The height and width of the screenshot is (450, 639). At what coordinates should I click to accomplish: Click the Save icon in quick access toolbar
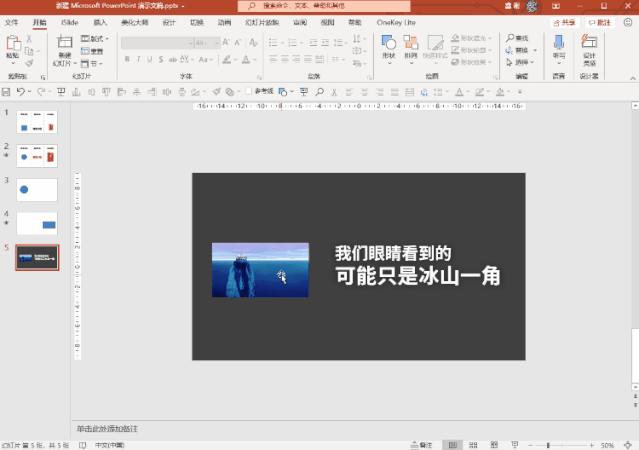pos(8,91)
